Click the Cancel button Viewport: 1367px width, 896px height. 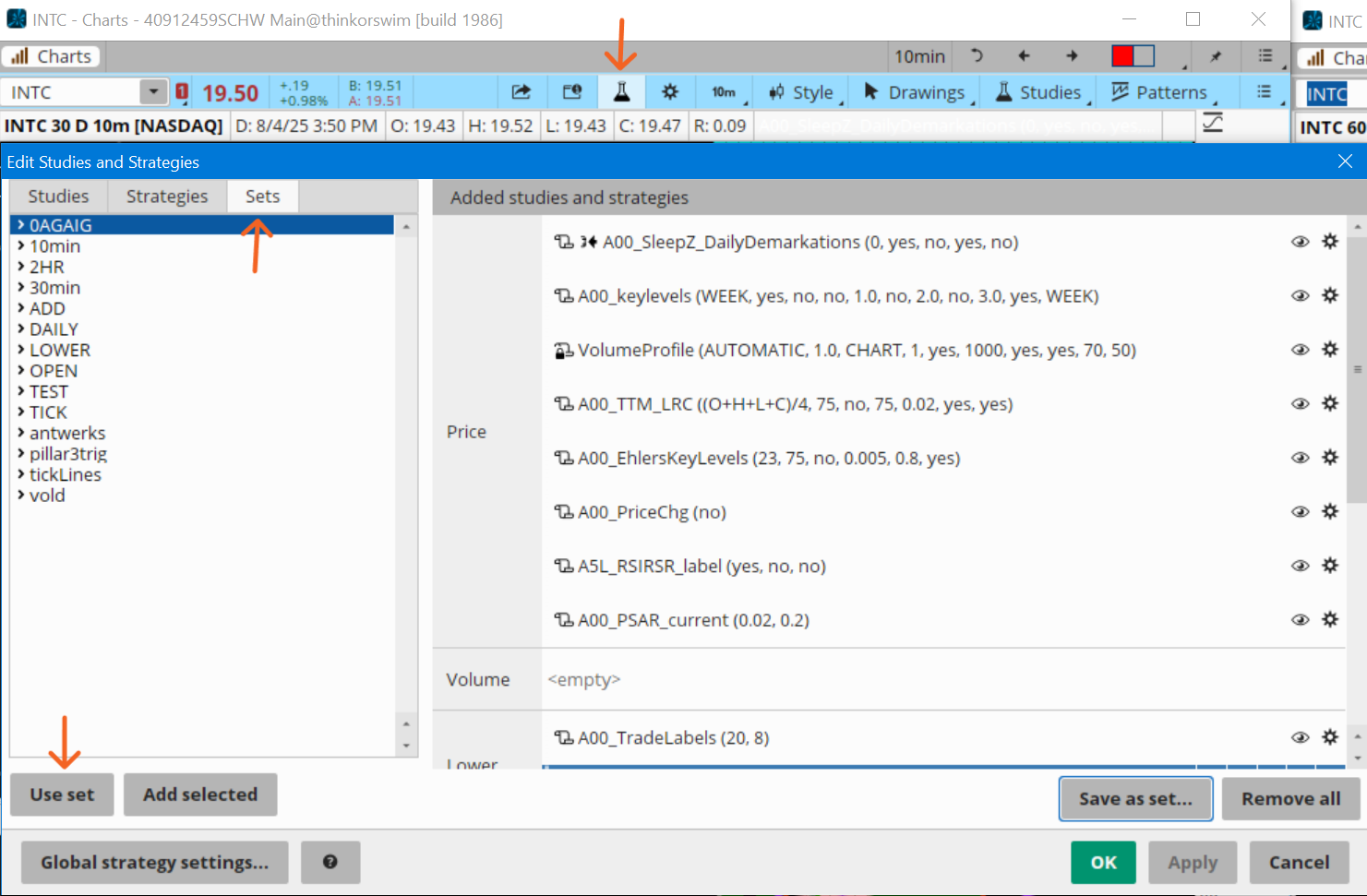[x=1299, y=863]
